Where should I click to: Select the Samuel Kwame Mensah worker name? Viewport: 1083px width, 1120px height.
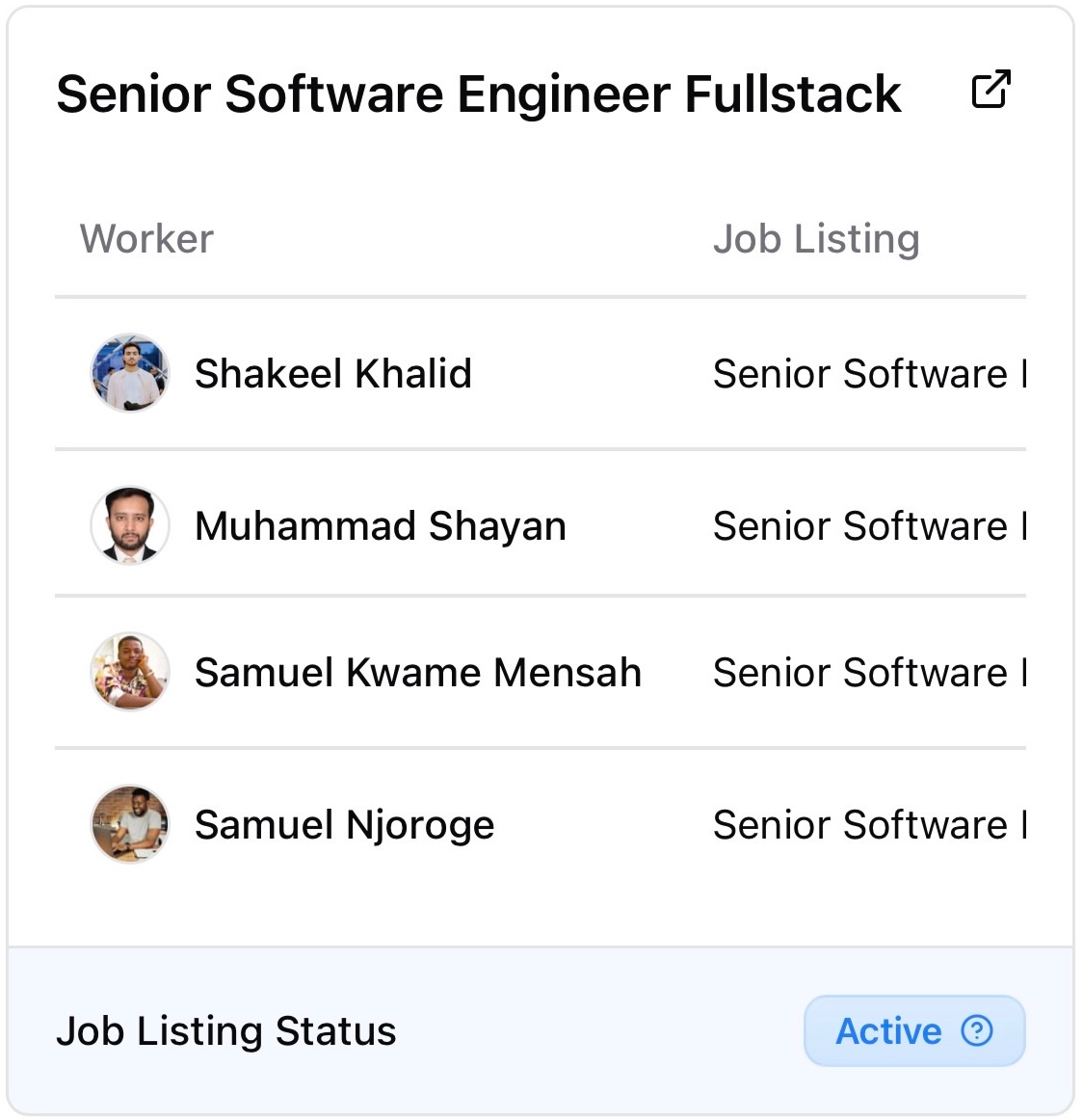[417, 673]
